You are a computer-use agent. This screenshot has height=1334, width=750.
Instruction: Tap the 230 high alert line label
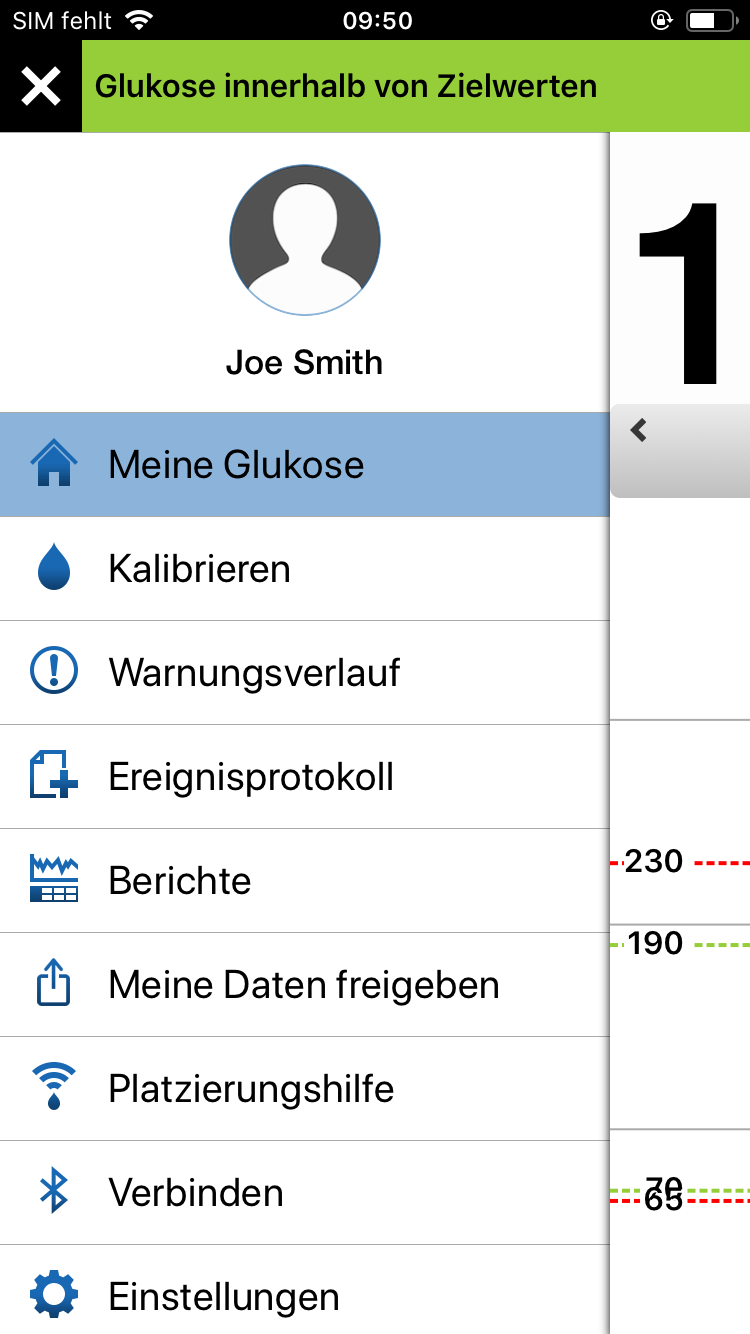point(654,861)
